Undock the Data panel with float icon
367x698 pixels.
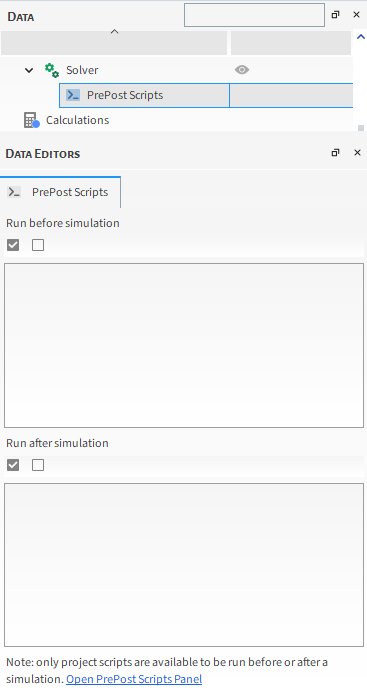click(x=335, y=15)
